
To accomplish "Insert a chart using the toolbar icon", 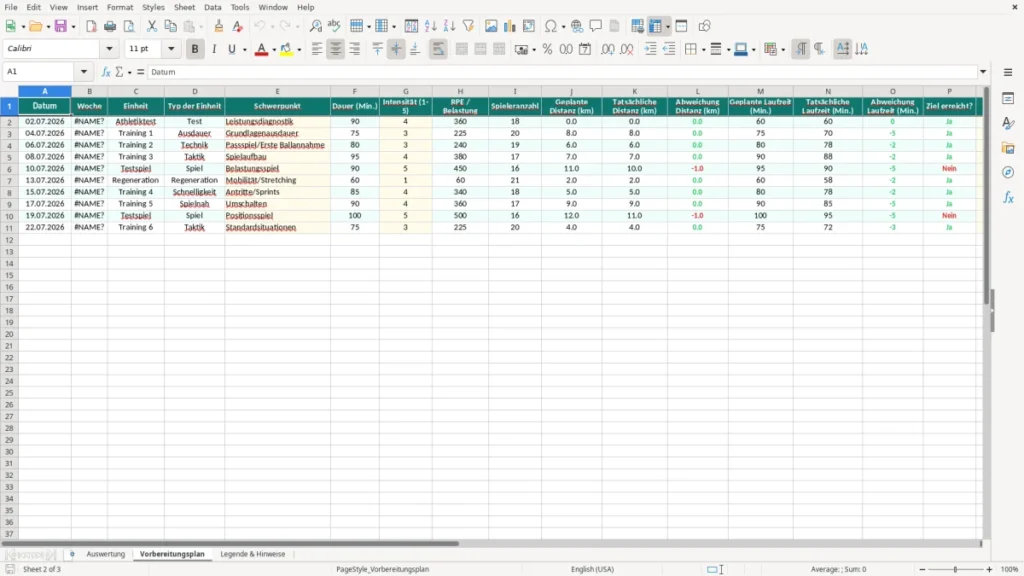I will click(x=510, y=26).
